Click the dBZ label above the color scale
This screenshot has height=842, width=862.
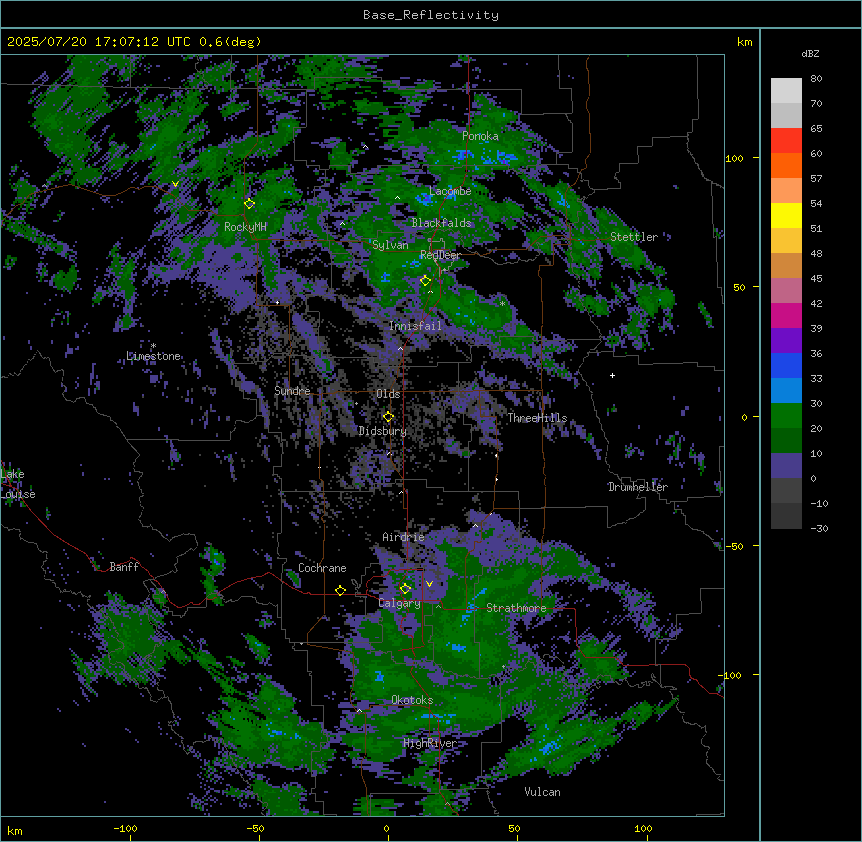810,53
